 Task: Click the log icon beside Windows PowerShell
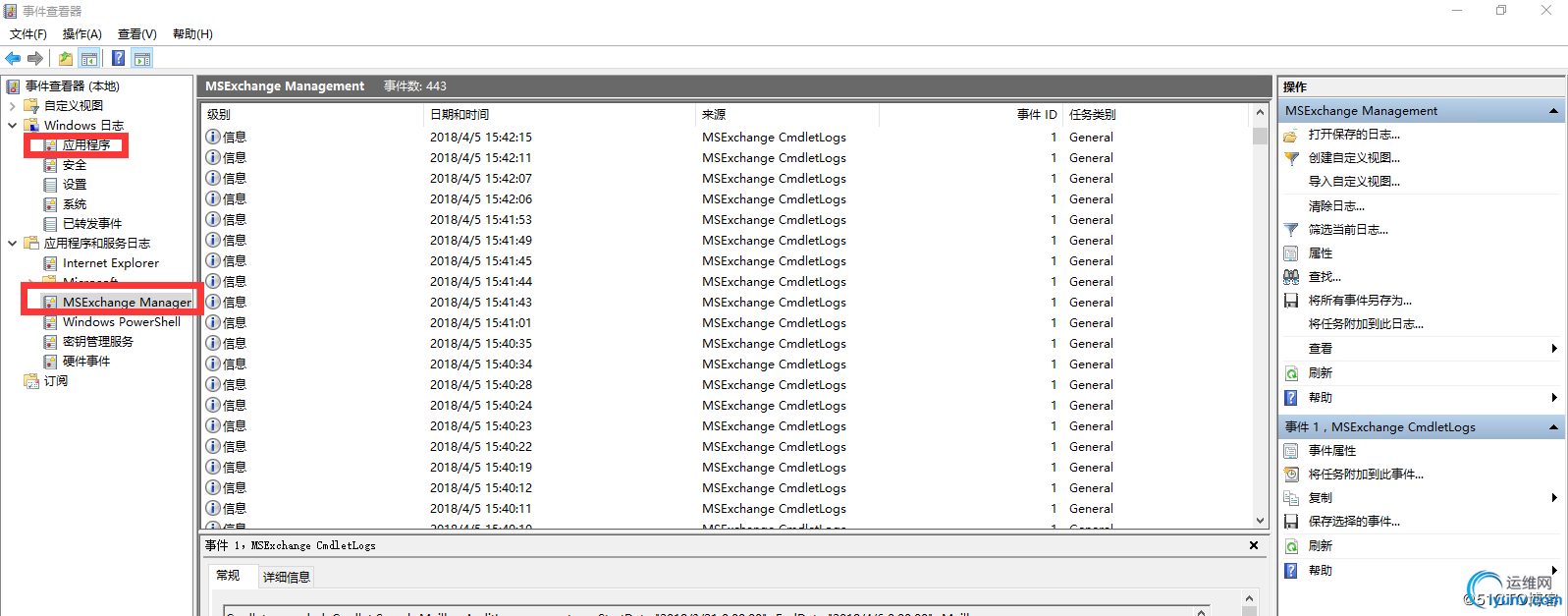pyautogui.click(x=50, y=322)
